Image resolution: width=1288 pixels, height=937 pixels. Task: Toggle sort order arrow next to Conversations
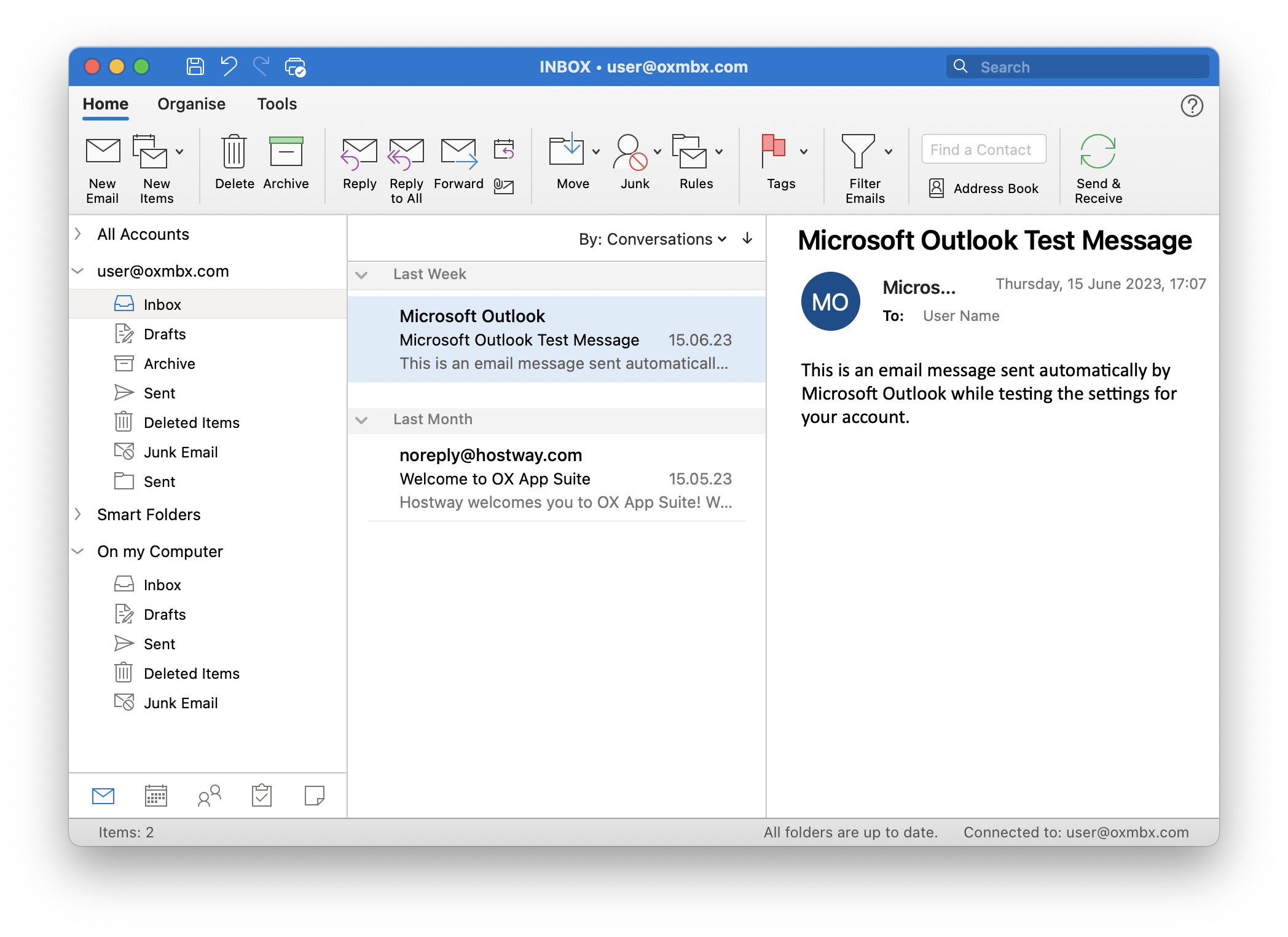coord(747,239)
